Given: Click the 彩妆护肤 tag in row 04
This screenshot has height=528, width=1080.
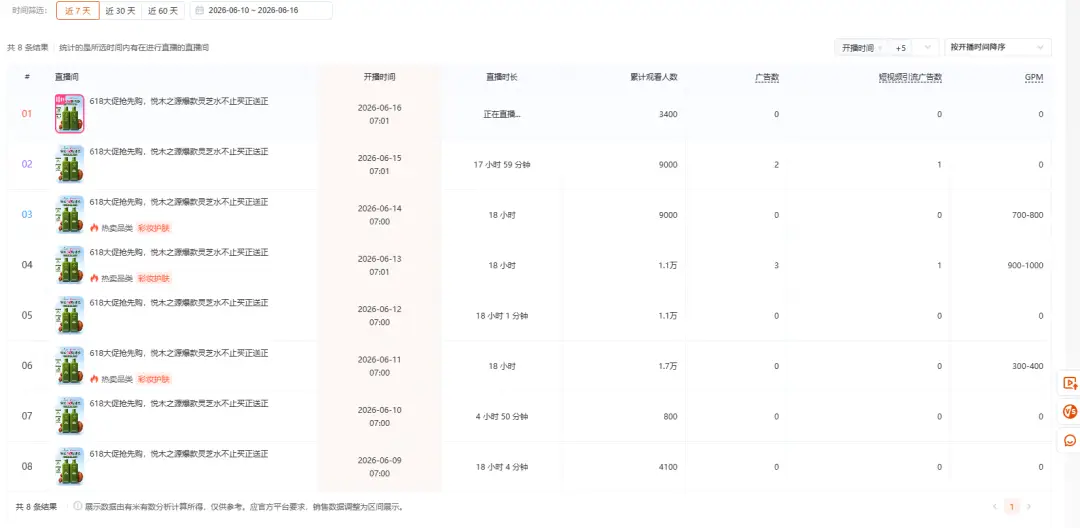Looking at the screenshot, I should (x=154, y=278).
